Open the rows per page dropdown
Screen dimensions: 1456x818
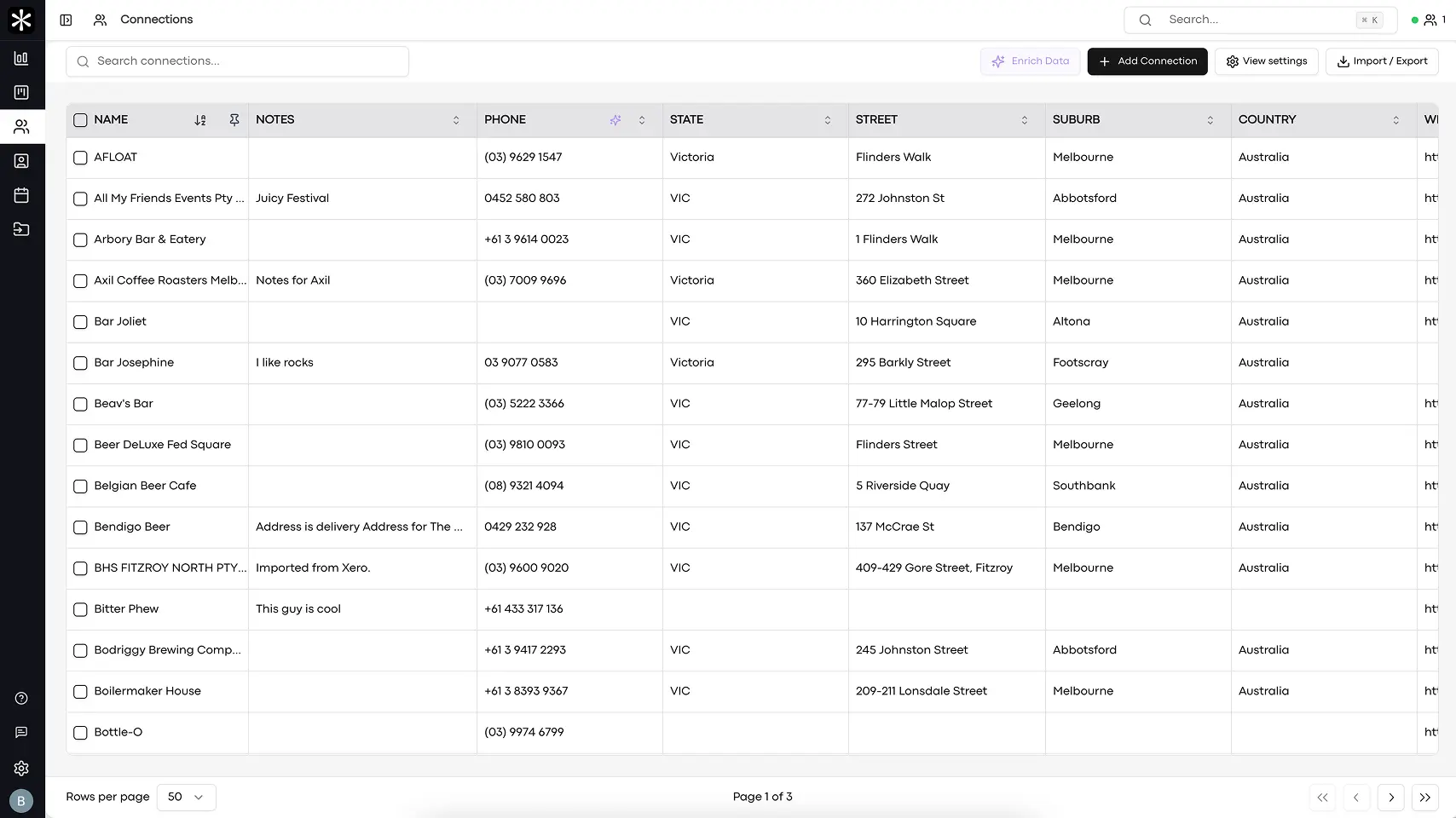click(185, 797)
